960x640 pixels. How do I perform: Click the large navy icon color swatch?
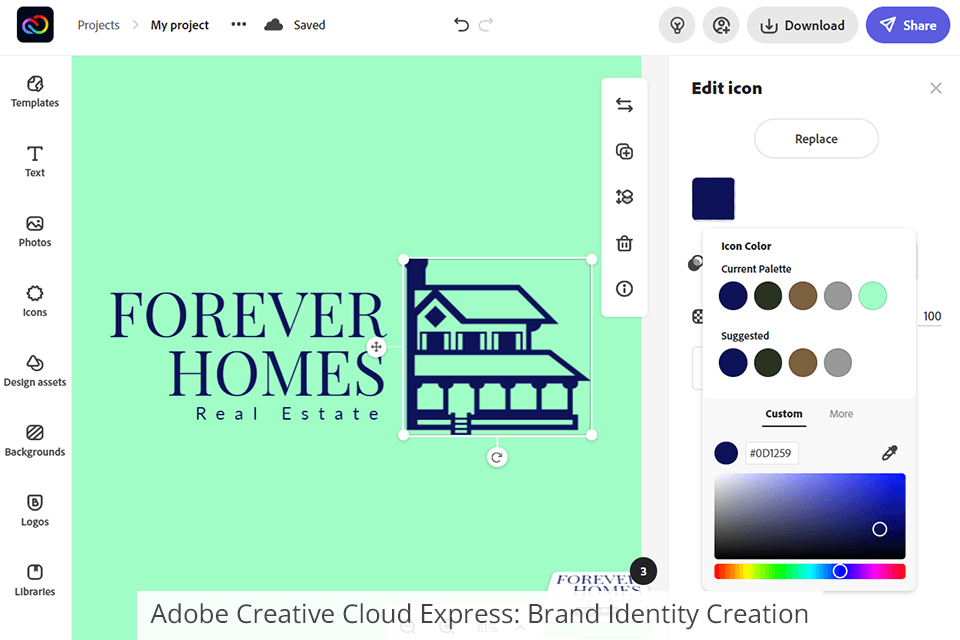click(x=713, y=198)
